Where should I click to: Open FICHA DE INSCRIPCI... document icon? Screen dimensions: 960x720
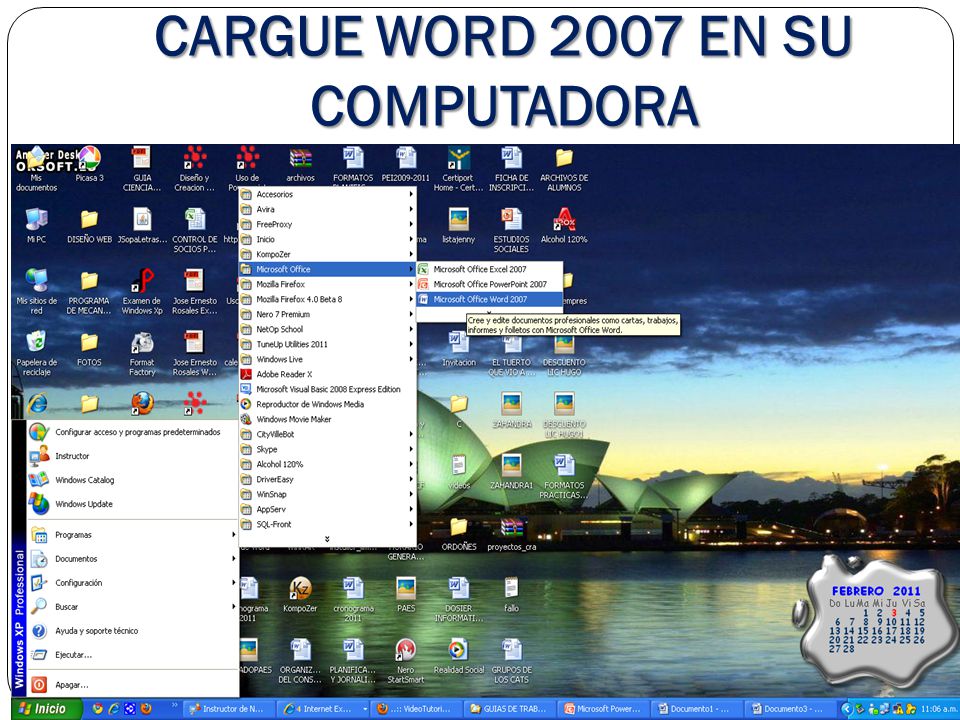(511, 168)
